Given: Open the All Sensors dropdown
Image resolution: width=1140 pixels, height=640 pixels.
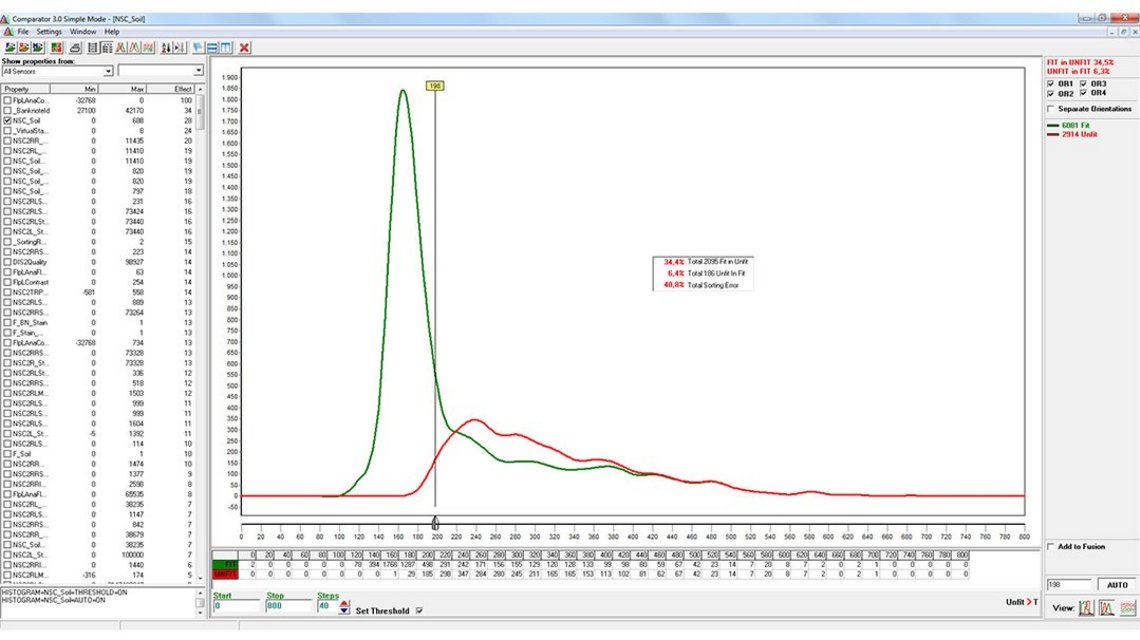Looking at the screenshot, I should [x=109, y=71].
